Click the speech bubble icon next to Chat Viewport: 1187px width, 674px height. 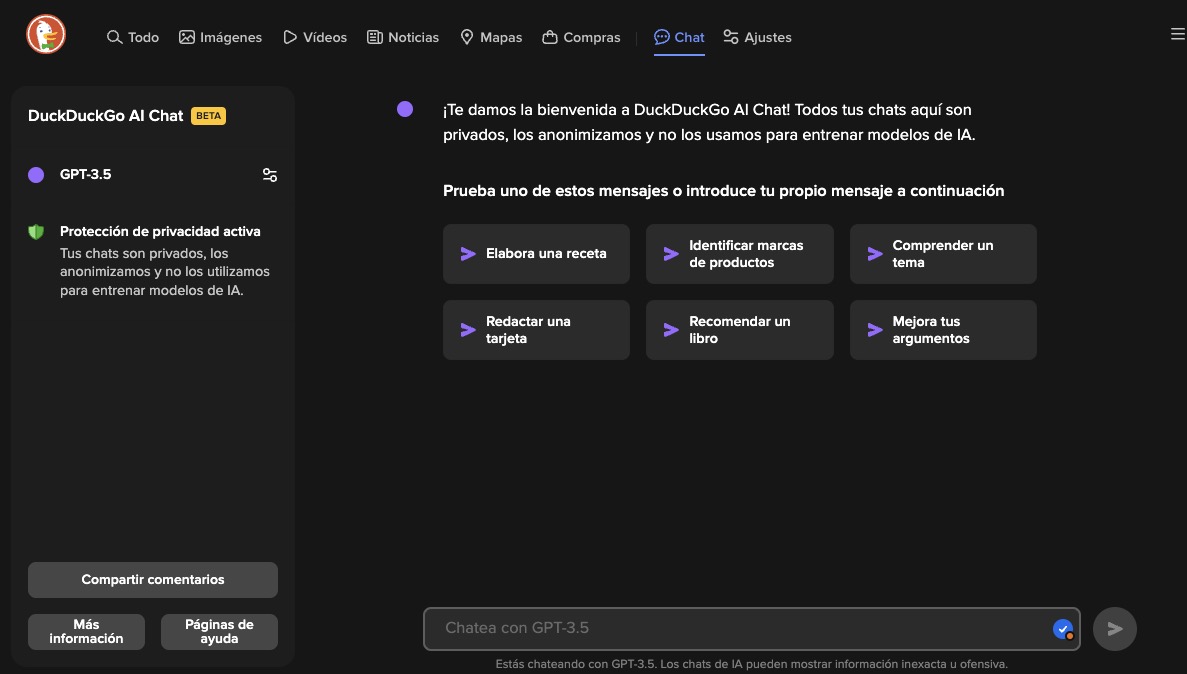pos(661,37)
